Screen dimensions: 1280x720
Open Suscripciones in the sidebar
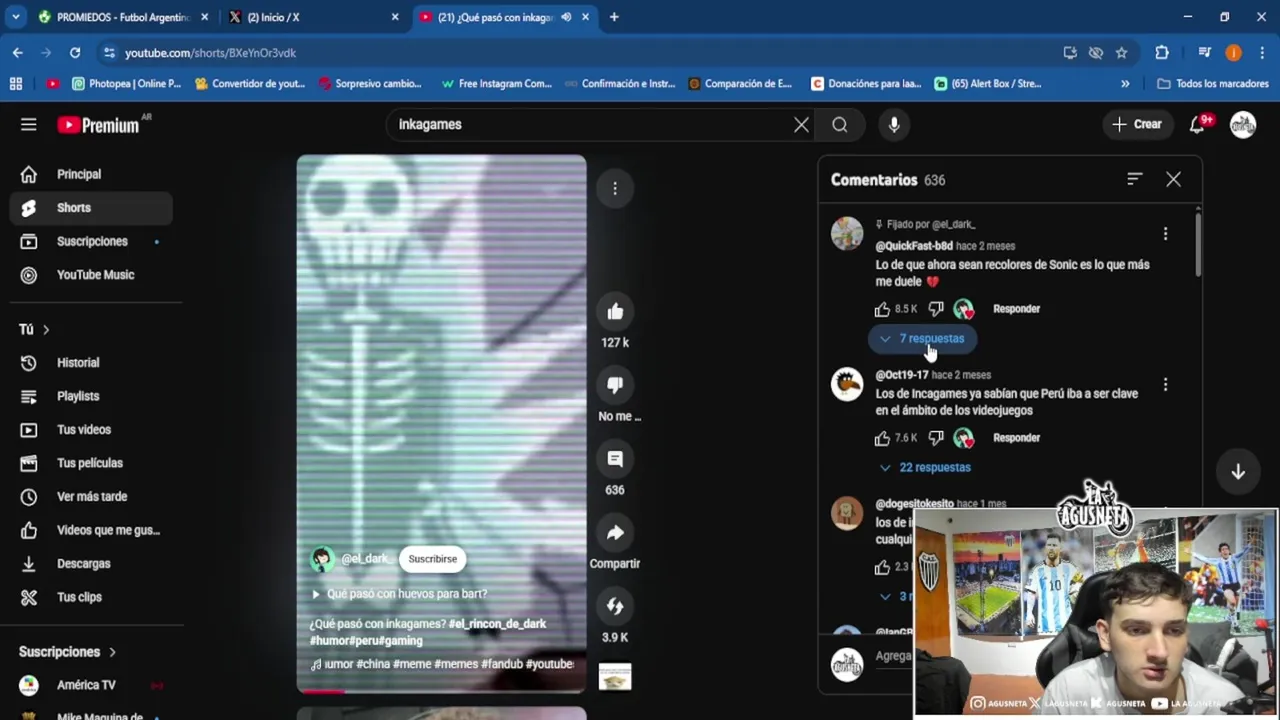pyautogui.click(x=91, y=241)
